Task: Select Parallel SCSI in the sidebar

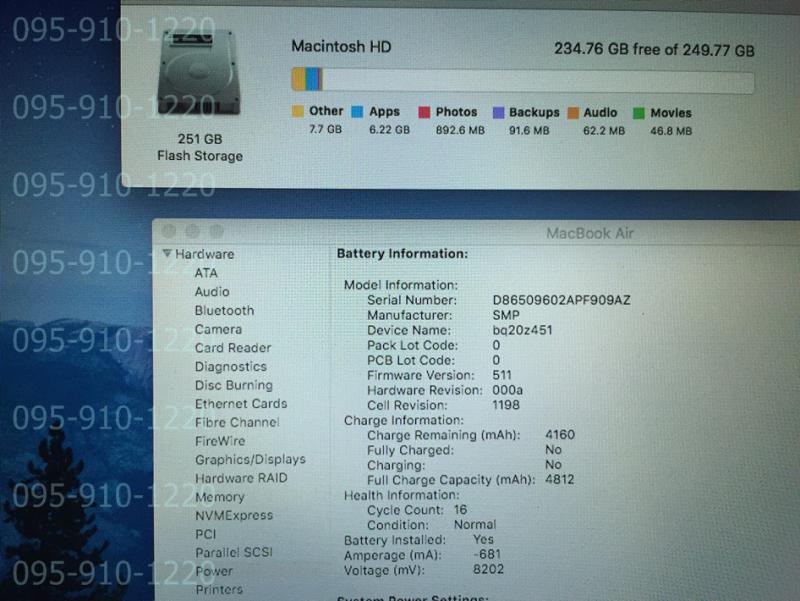Action: pos(234,553)
